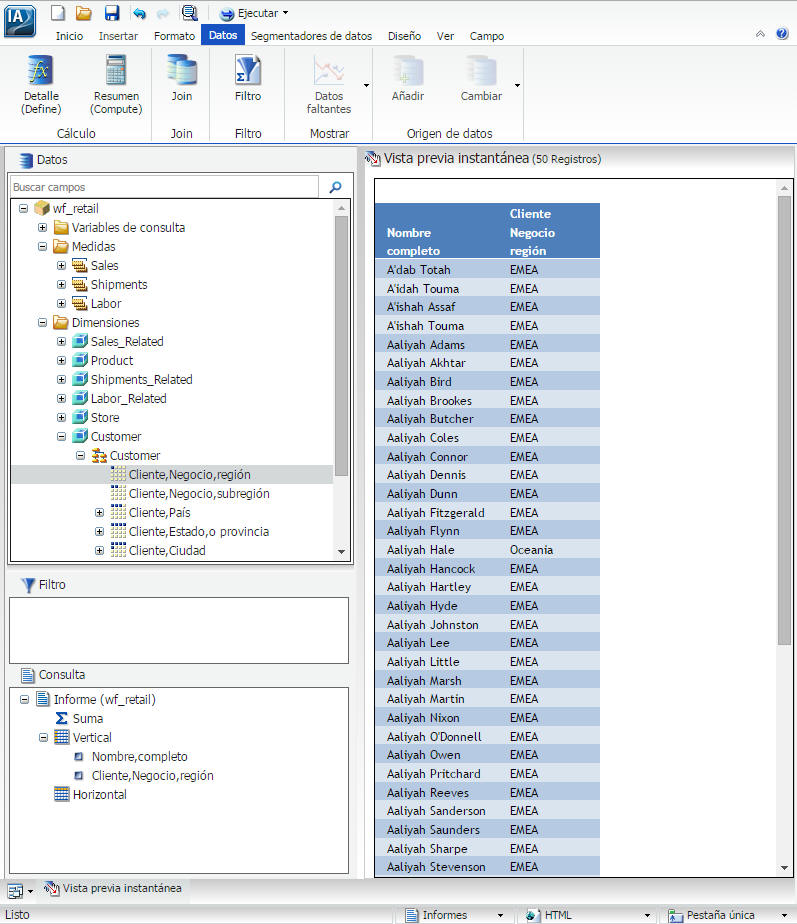Minimize the ribbon with the chevron icon
This screenshot has width=797, height=924.
(760, 34)
